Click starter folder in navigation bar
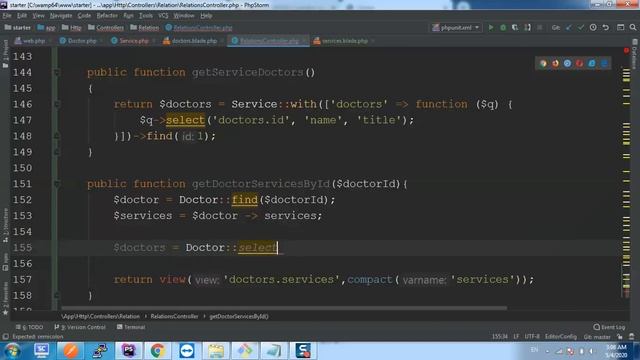The width and height of the screenshot is (640, 360). click(x=18, y=28)
